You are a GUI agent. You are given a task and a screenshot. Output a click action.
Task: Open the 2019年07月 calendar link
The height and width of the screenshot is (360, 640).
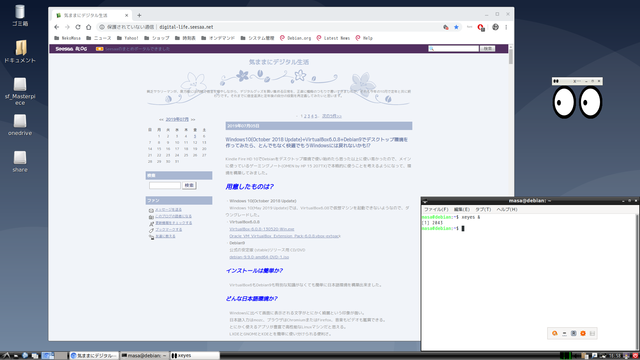click(177, 120)
